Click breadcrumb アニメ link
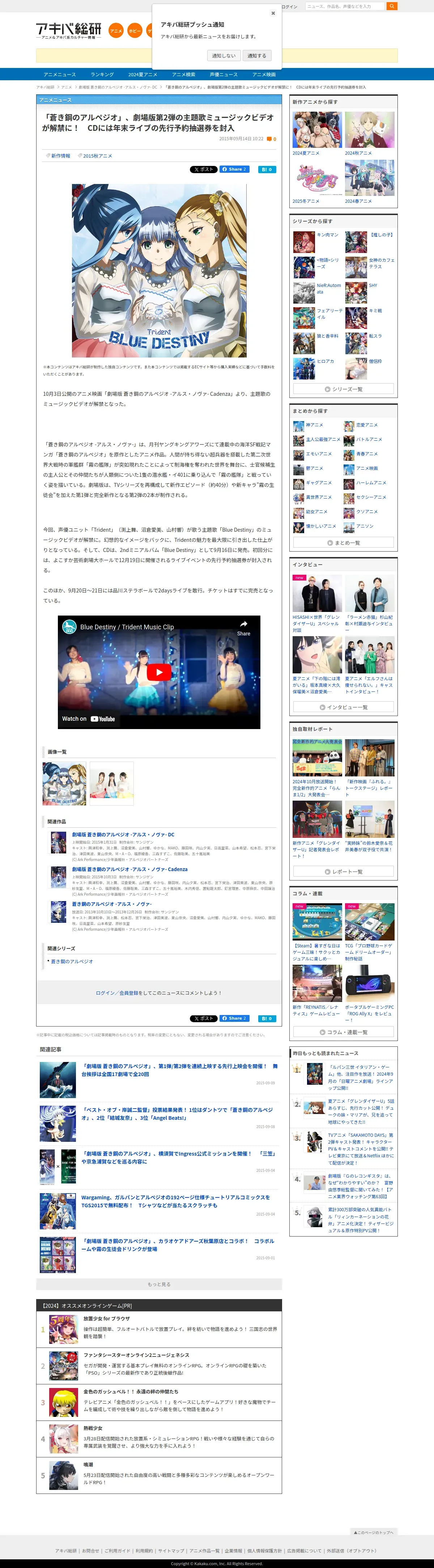 coord(66,87)
